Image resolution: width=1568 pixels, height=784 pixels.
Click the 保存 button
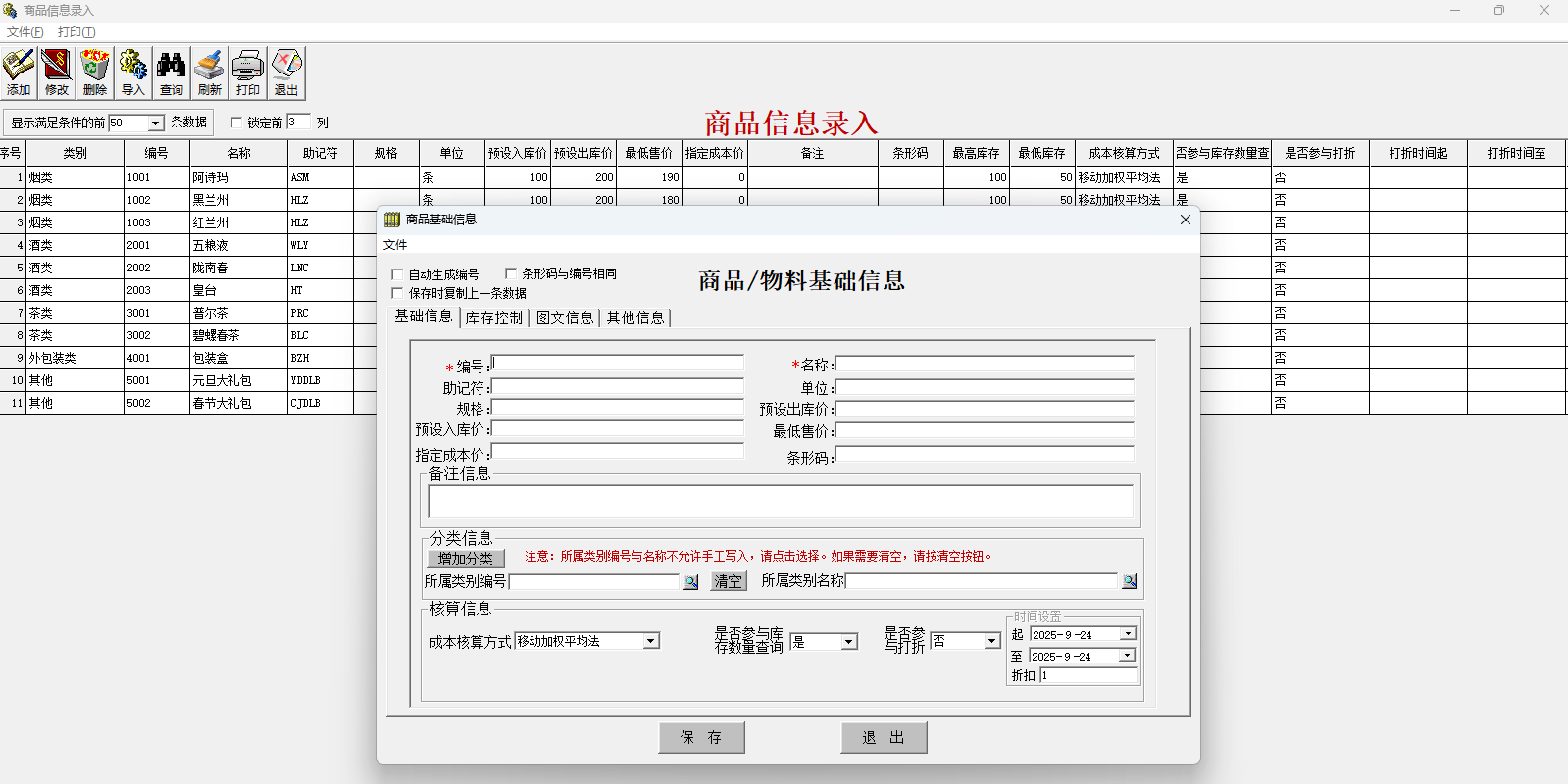pyautogui.click(x=701, y=737)
